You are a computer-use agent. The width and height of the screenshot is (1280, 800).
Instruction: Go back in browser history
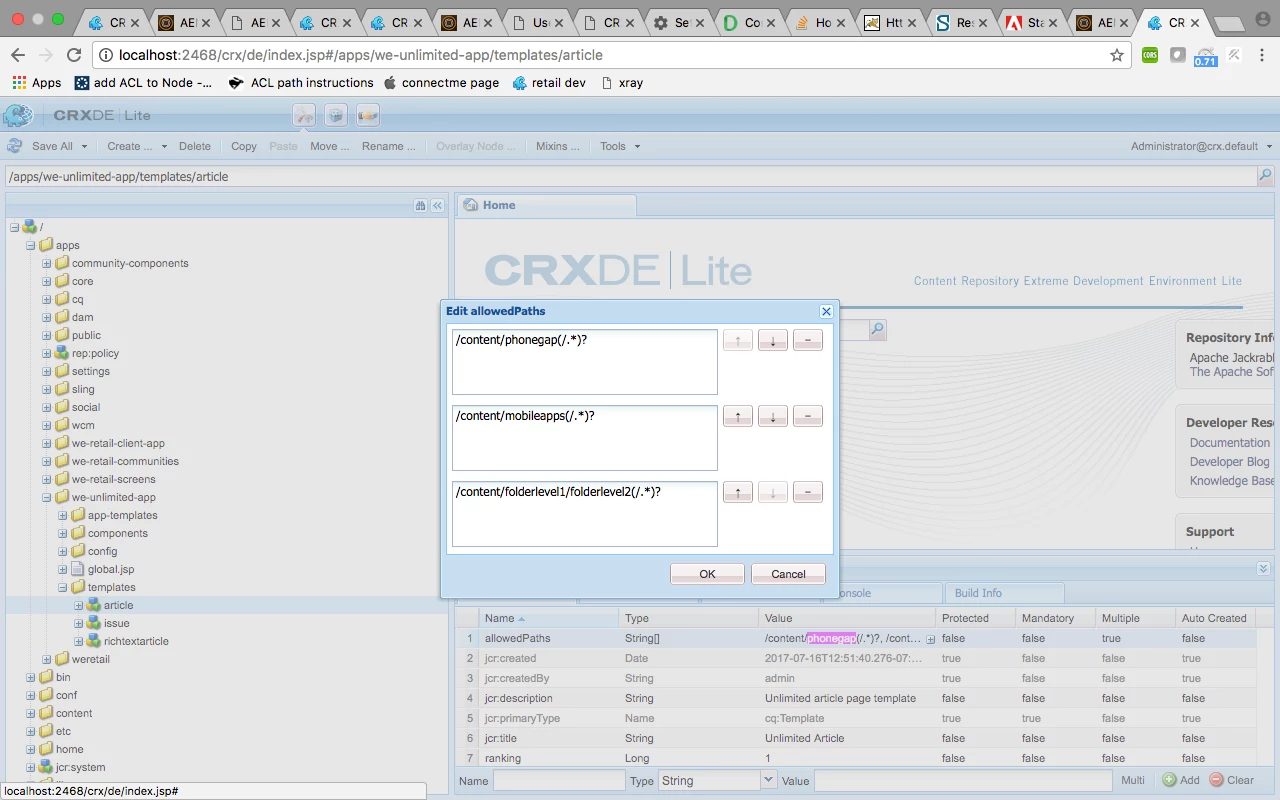click(x=18, y=55)
